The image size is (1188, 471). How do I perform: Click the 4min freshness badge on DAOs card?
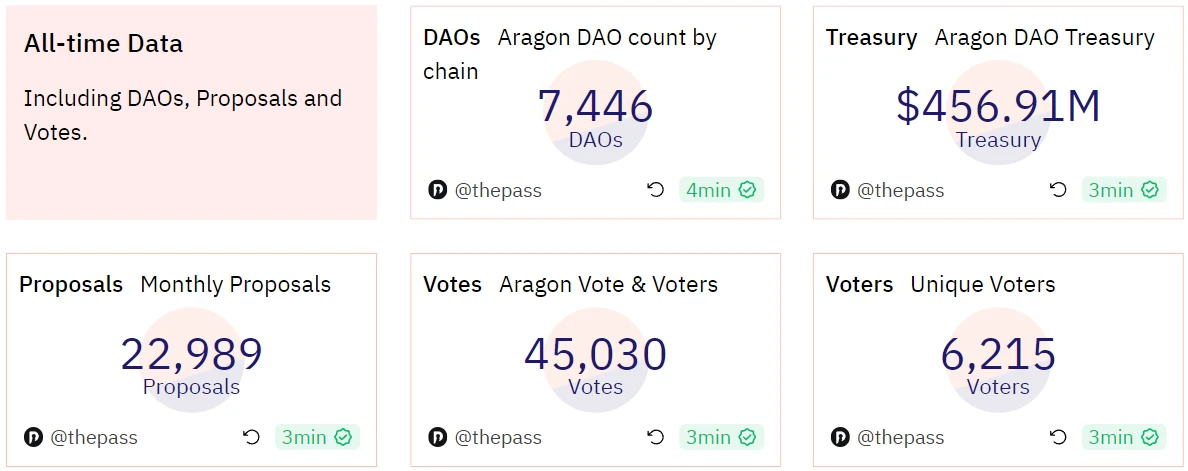(720, 190)
